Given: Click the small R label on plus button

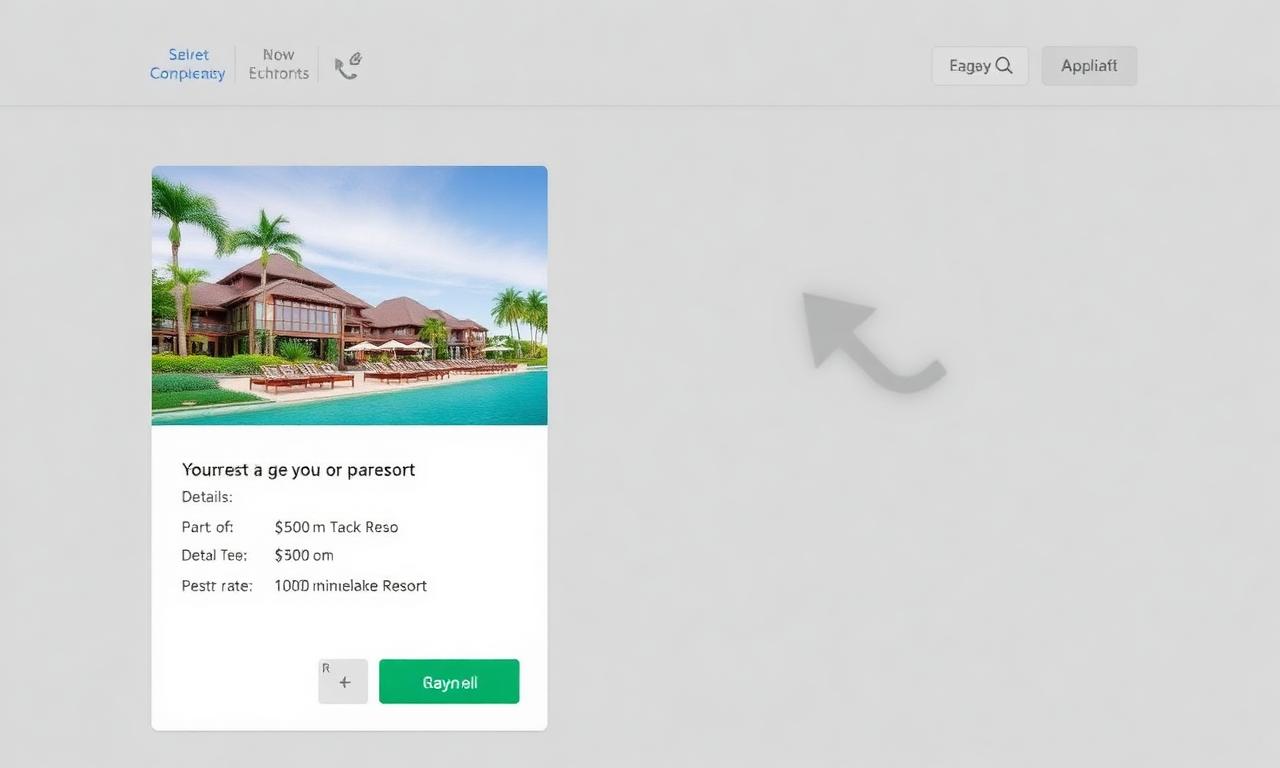Looking at the screenshot, I should tap(326, 668).
